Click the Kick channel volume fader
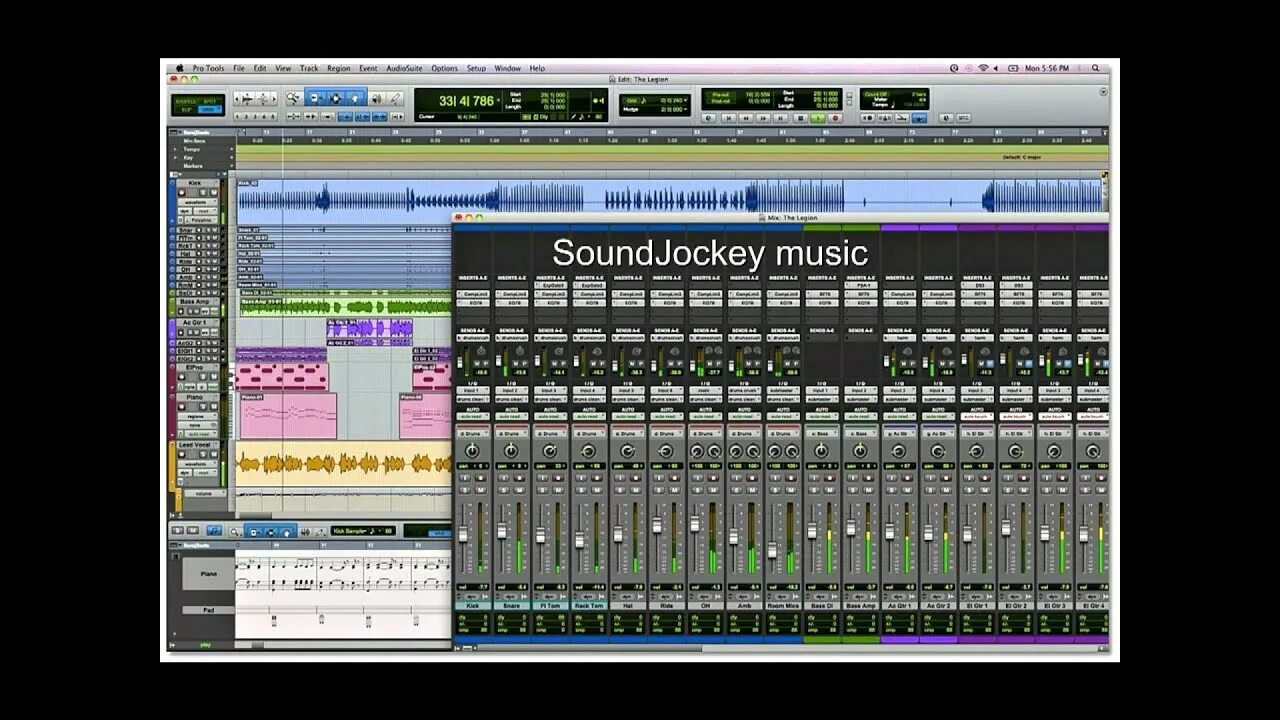This screenshot has height=720, width=1280. click(x=463, y=535)
